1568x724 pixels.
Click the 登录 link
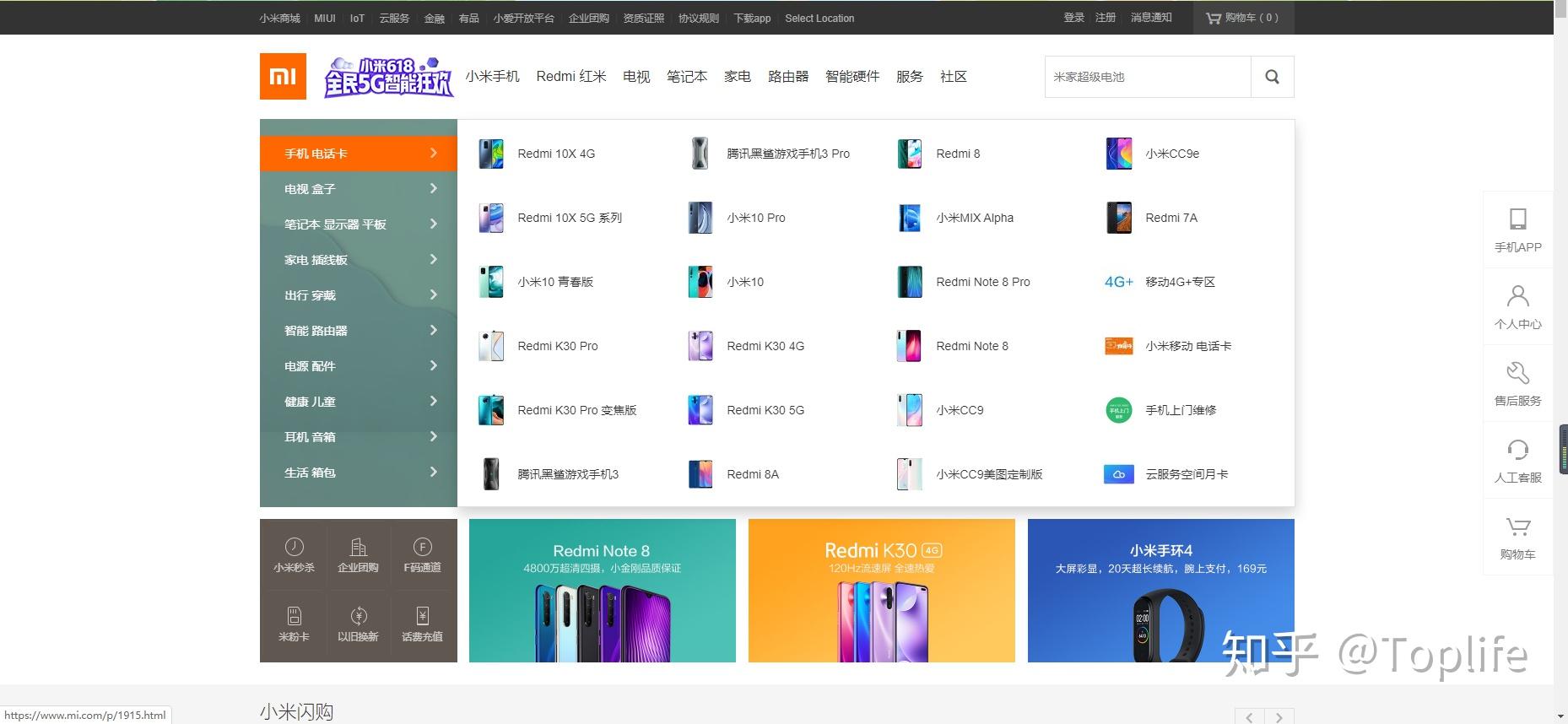pyautogui.click(x=1073, y=18)
